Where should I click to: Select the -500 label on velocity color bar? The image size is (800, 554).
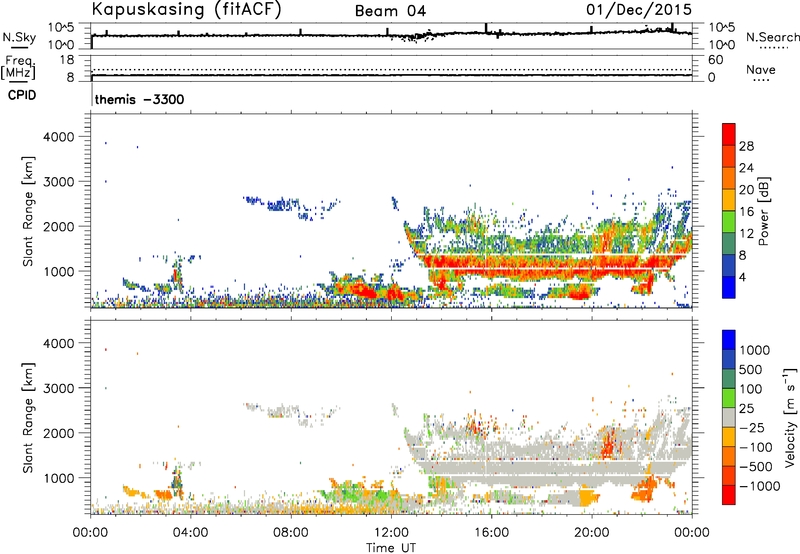coord(755,467)
